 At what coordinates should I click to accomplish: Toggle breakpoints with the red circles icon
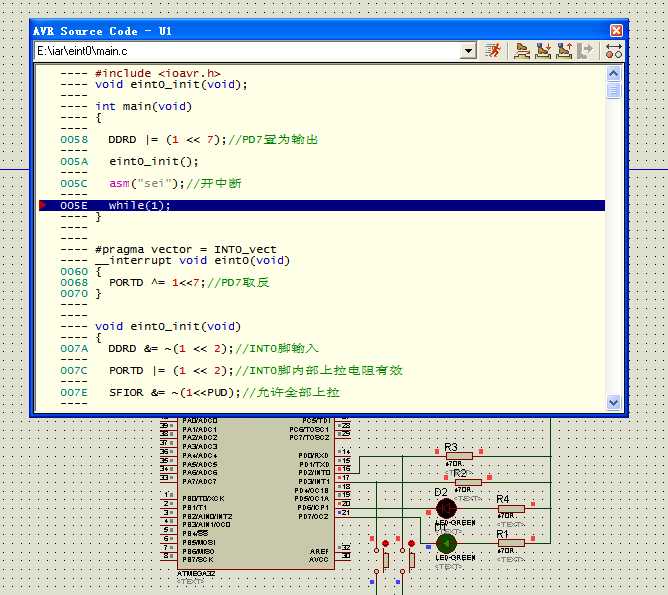(x=614, y=50)
